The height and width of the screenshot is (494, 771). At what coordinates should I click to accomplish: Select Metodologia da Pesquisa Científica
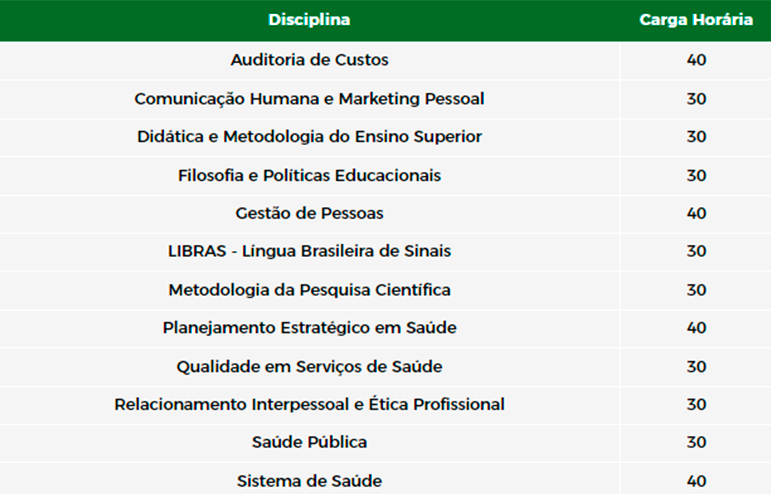[x=309, y=290]
